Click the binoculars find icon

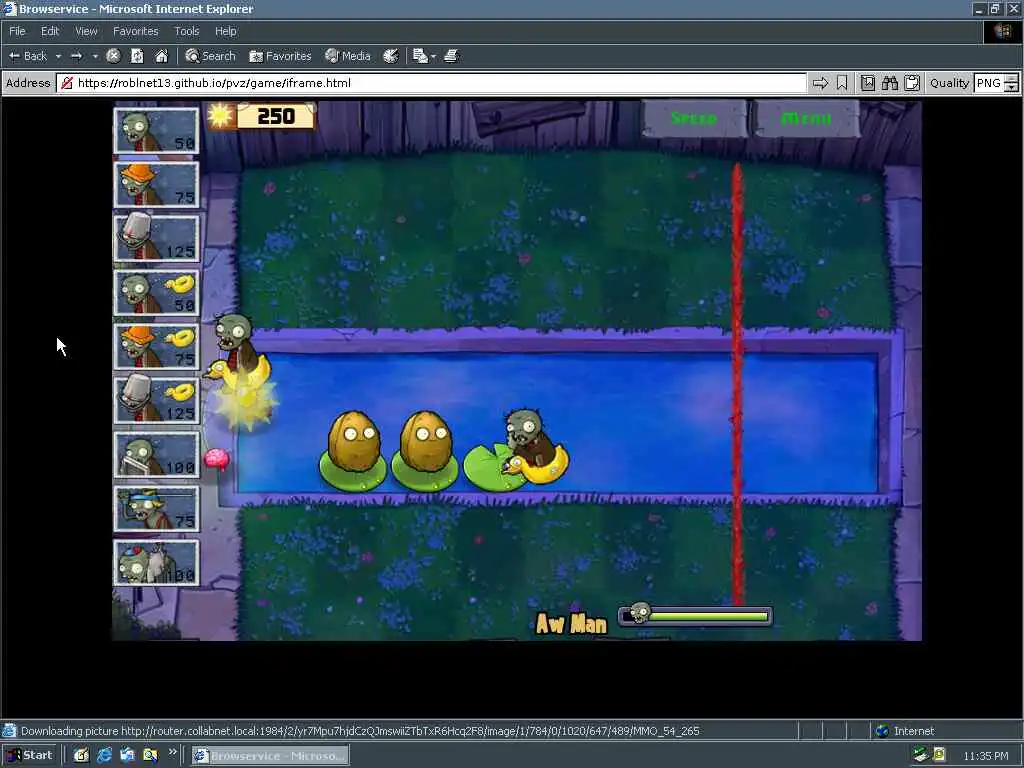pyautogui.click(x=889, y=83)
